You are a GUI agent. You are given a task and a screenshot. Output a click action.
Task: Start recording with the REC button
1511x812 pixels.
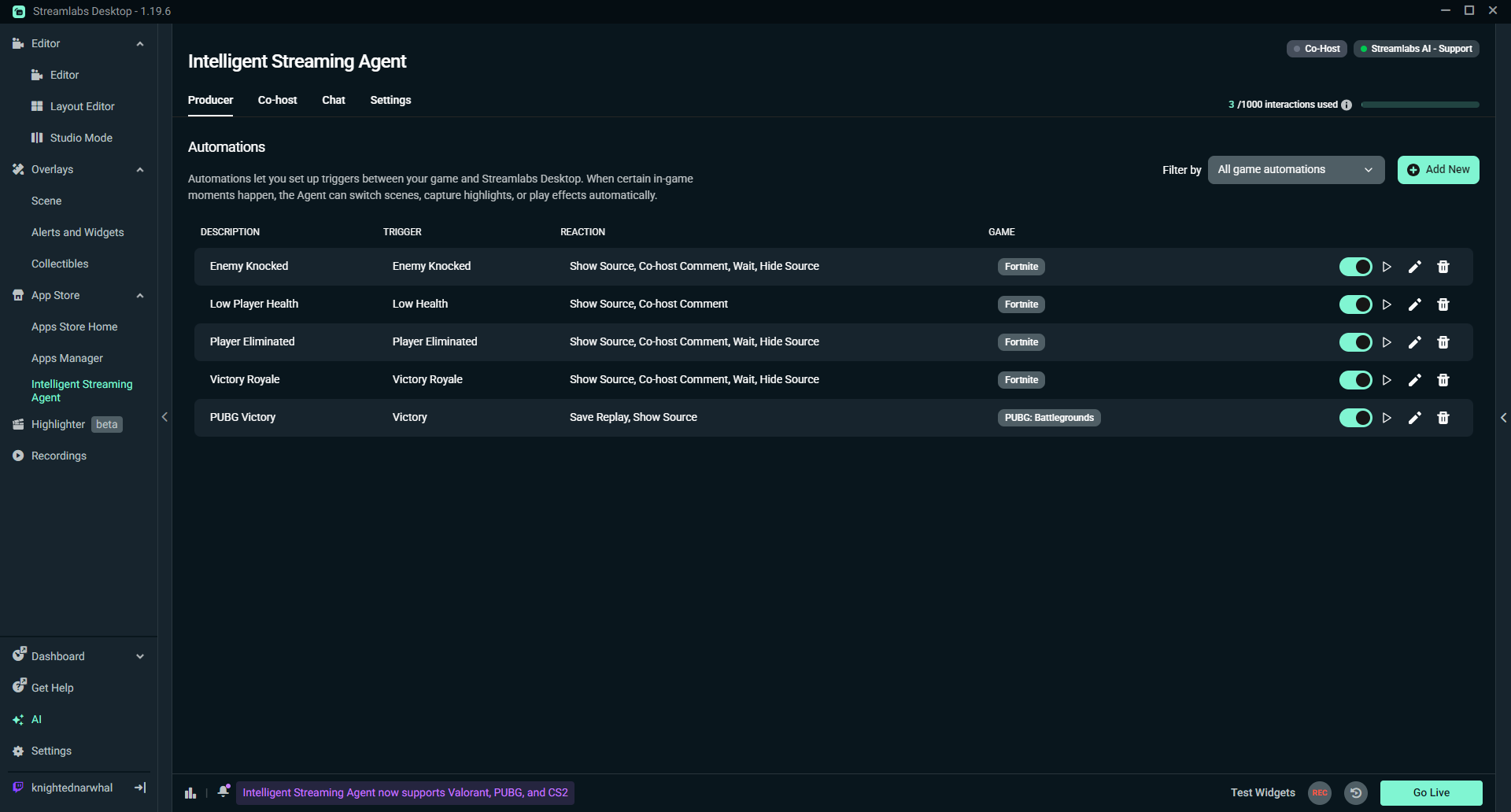click(x=1319, y=793)
